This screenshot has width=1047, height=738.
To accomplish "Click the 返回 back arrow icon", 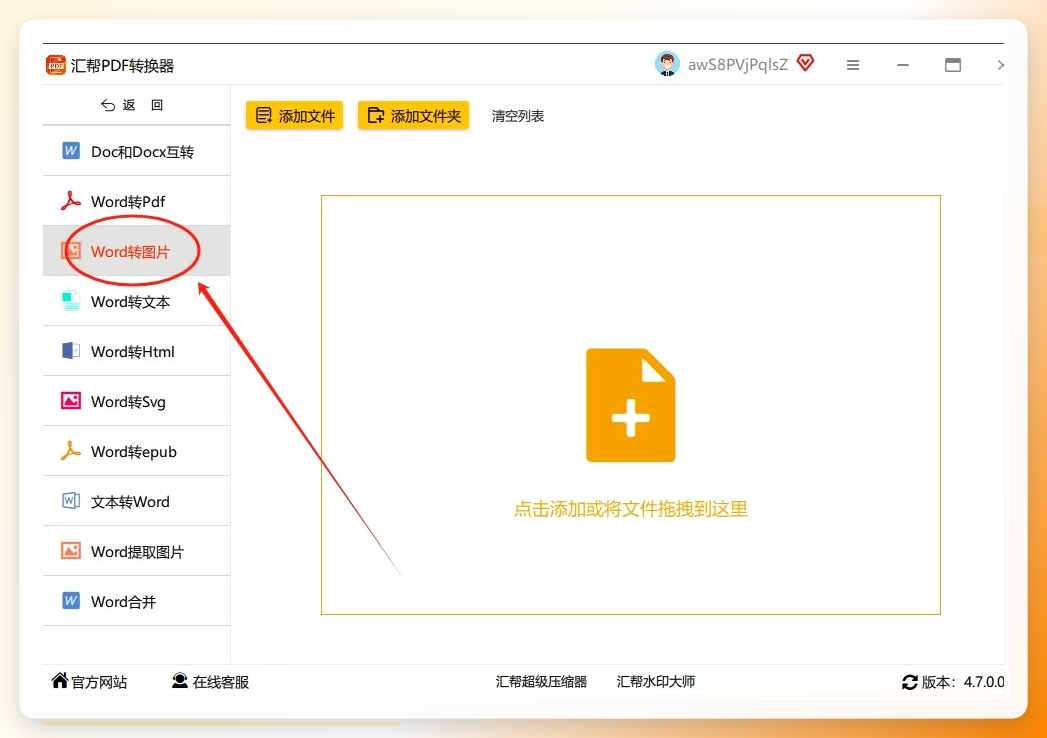I will coord(108,105).
